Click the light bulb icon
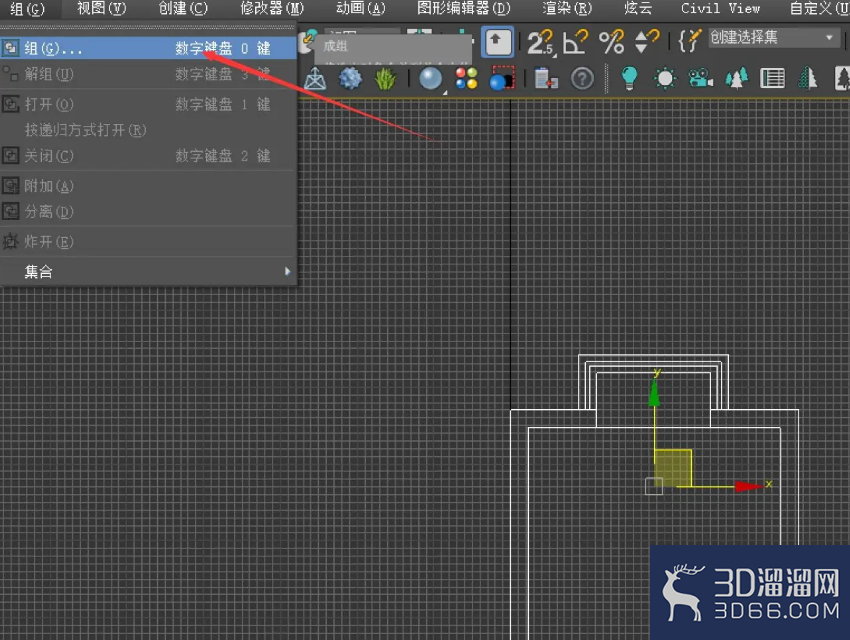This screenshot has width=850, height=640. point(629,79)
